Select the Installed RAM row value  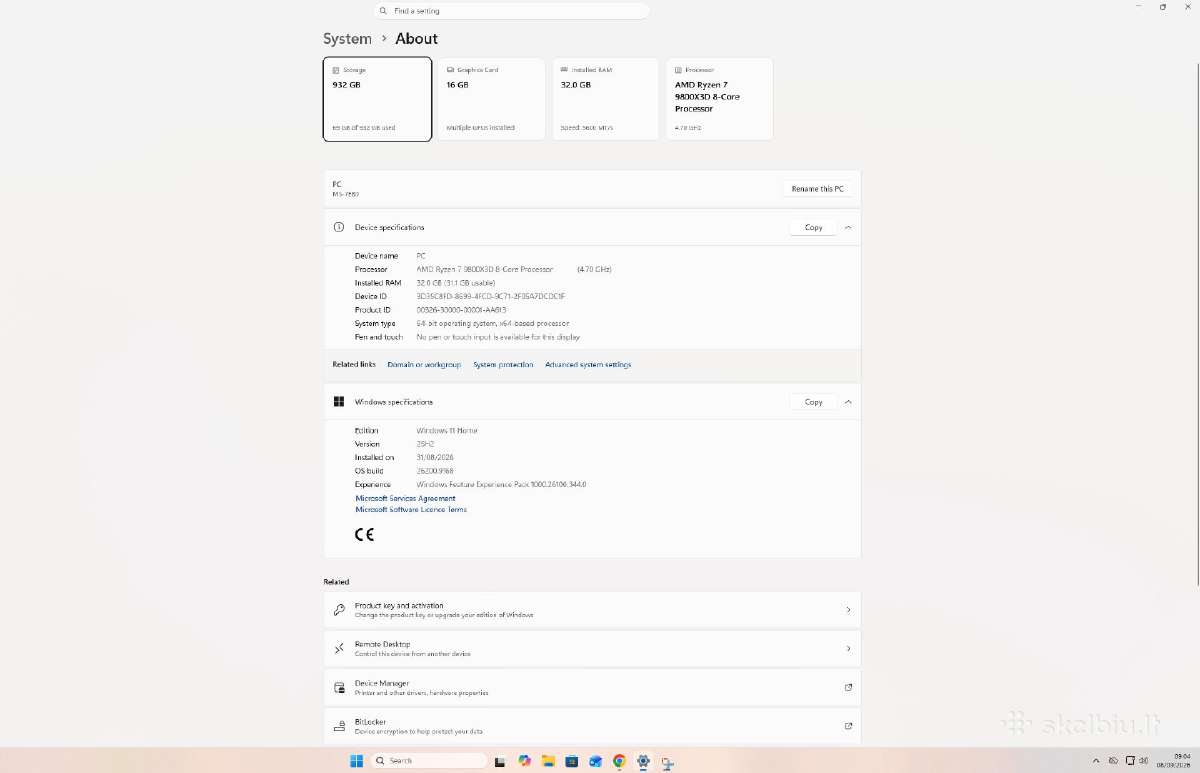455,283
